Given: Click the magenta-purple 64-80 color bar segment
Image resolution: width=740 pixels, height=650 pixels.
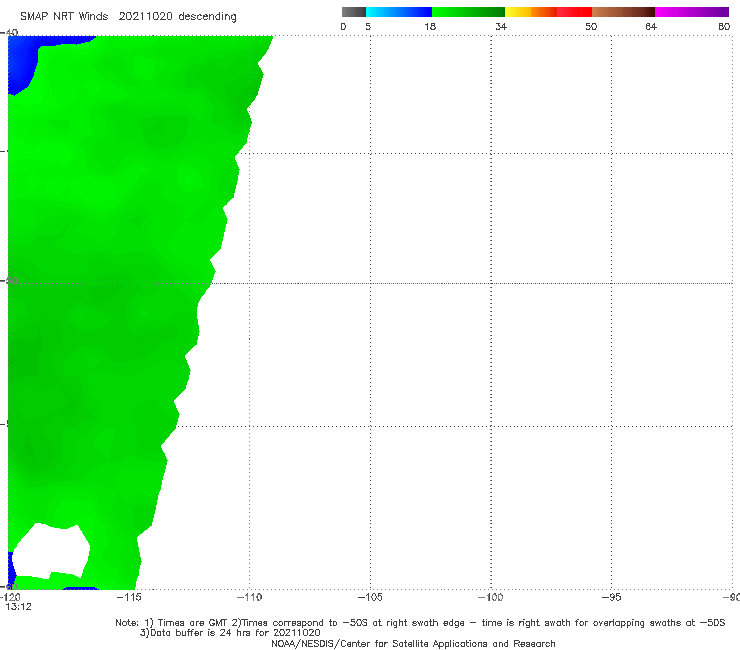Looking at the screenshot, I should click(692, 12).
